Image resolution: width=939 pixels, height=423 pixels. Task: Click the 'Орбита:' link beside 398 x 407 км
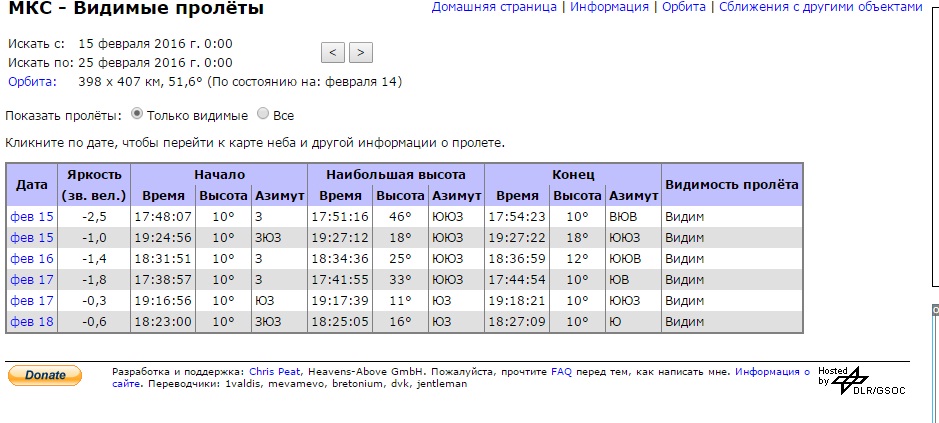tap(32, 82)
